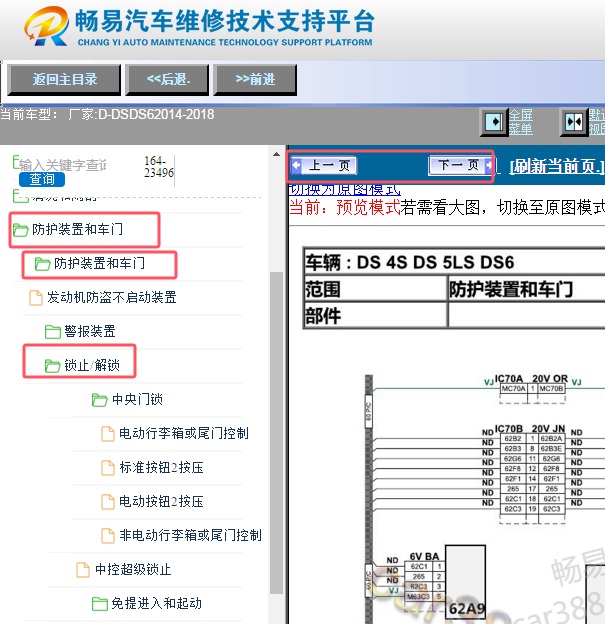Expand the 警报装置 folder icon
The image size is (605, 624).
tap(53, 332)
